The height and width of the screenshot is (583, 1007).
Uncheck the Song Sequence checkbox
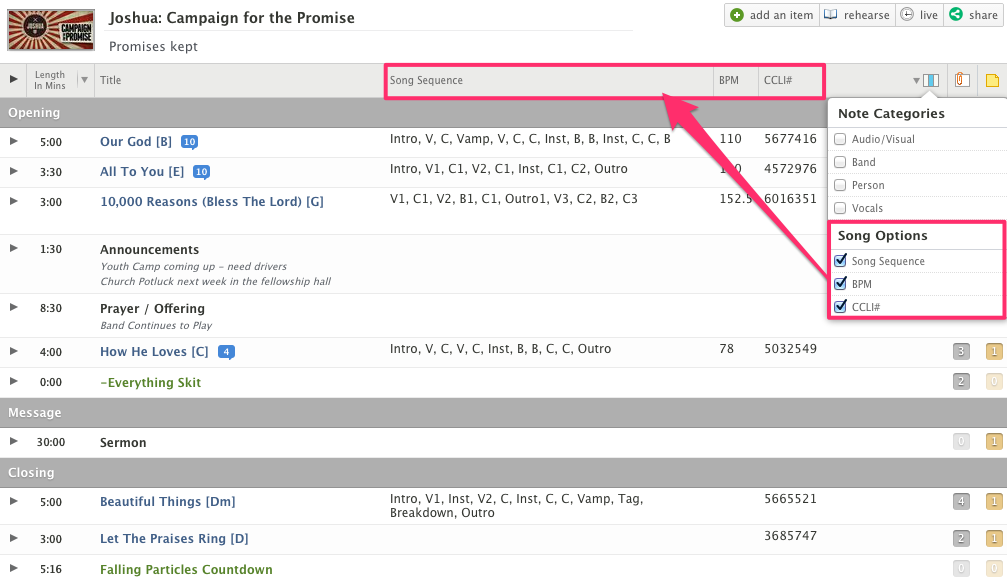coord(840,261)
